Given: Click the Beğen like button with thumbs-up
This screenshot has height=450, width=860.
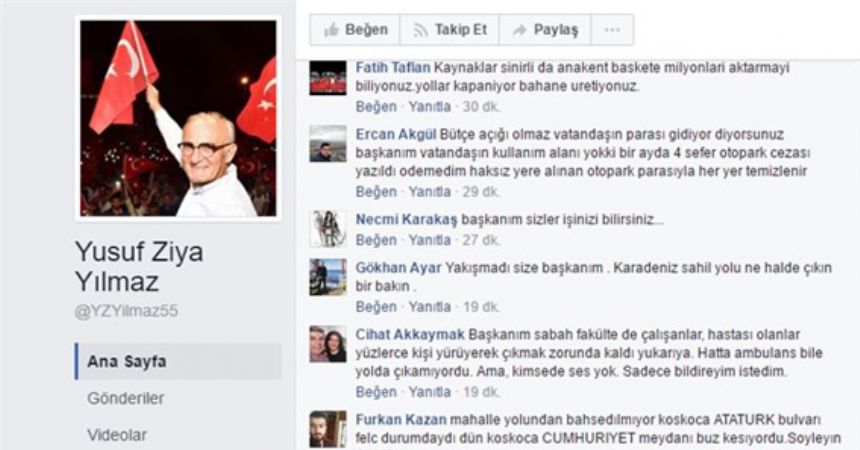Looking at the screenshot, I should (355, 30).
